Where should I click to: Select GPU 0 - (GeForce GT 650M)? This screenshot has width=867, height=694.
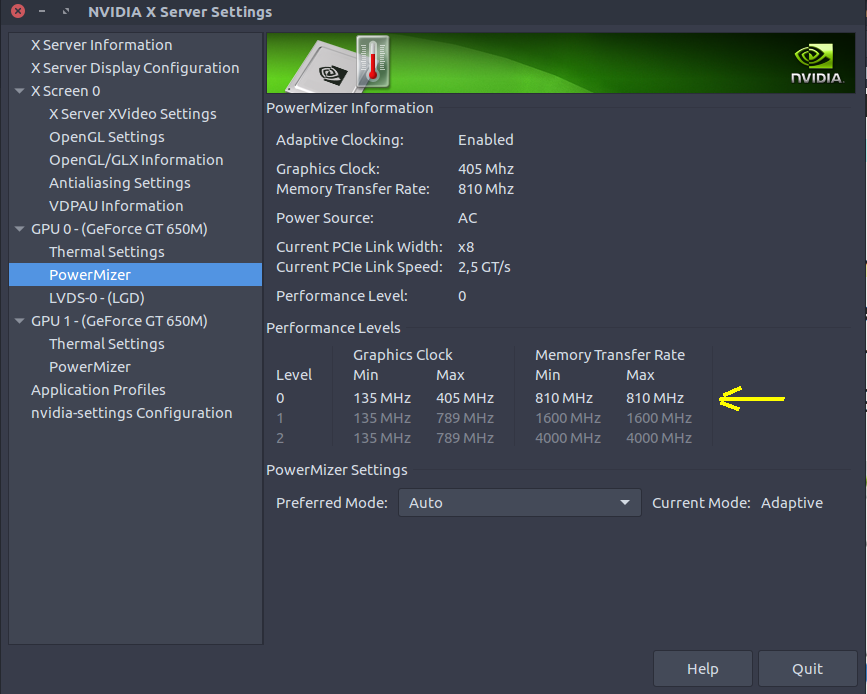point(119,229)
